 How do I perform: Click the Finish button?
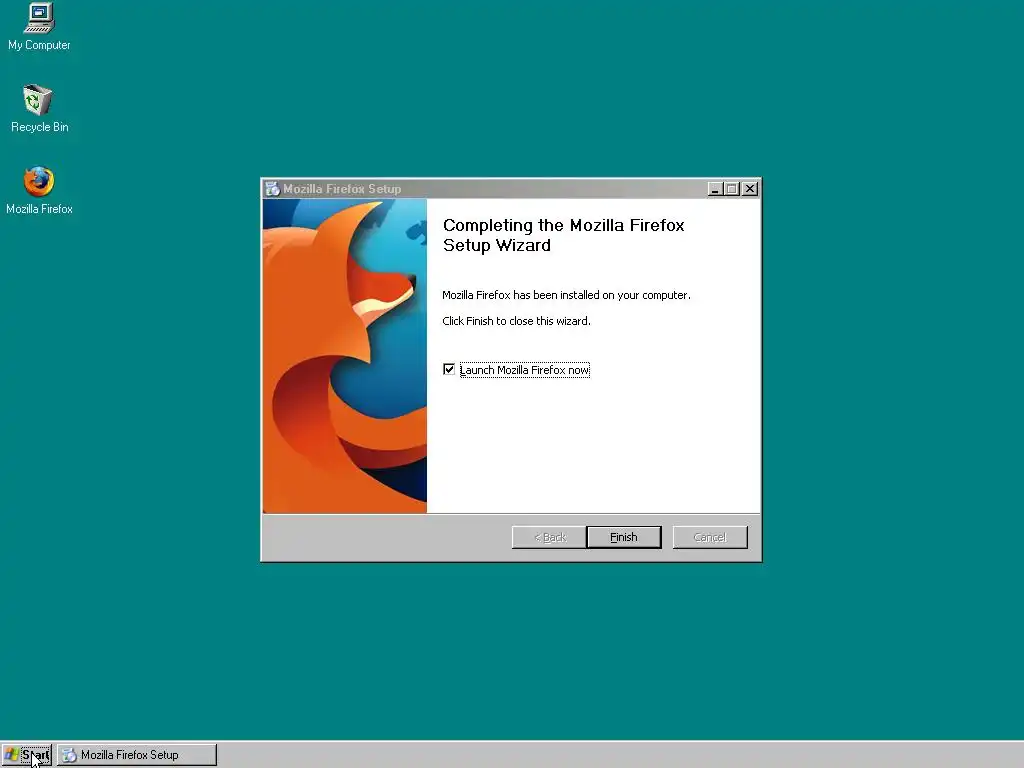pos(624,537)
